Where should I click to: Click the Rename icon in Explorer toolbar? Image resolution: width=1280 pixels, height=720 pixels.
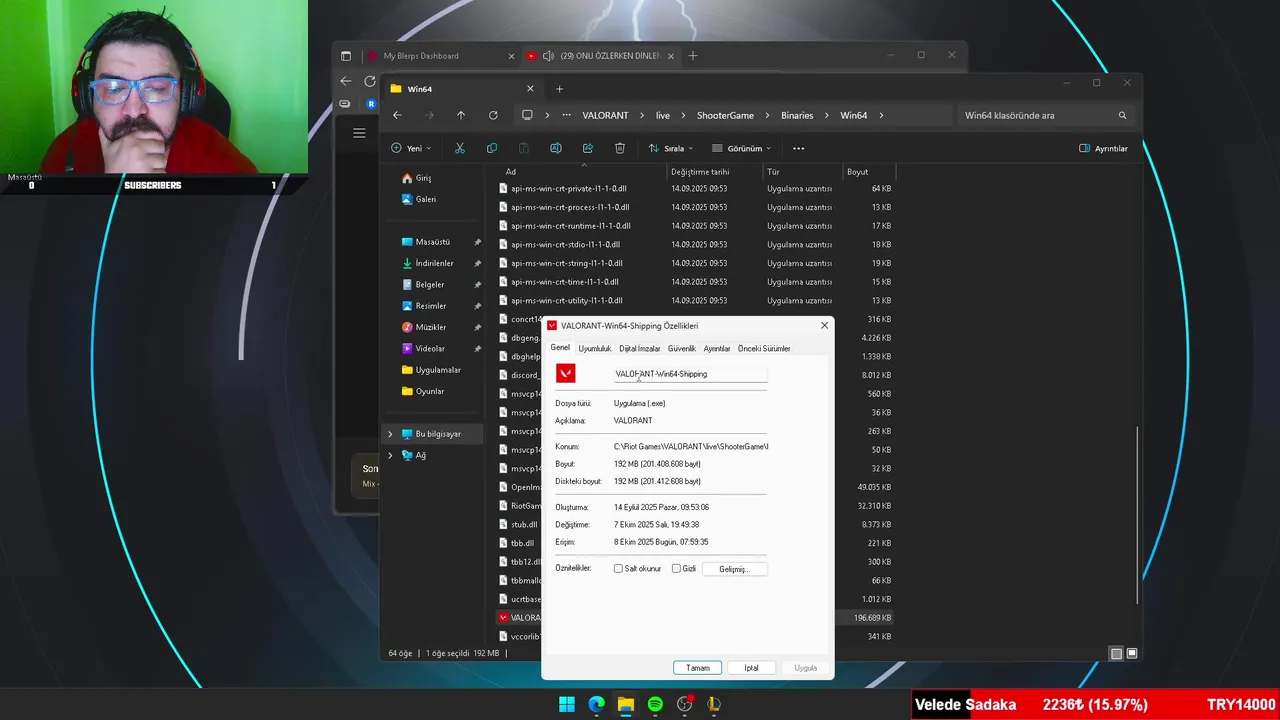pos(556,148)
